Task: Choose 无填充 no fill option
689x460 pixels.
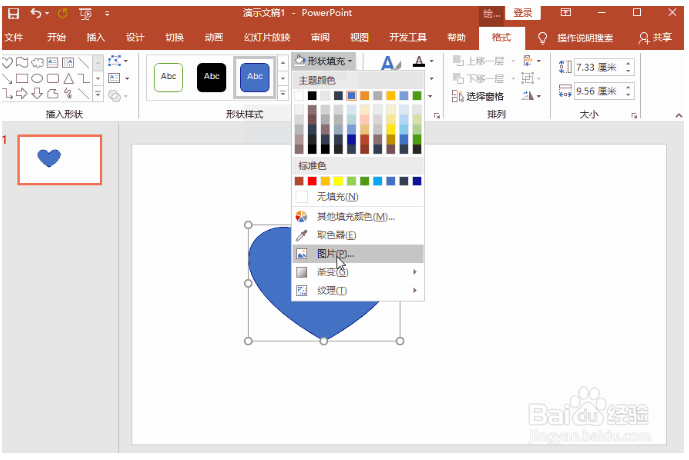Action: (x=358, y=197)
